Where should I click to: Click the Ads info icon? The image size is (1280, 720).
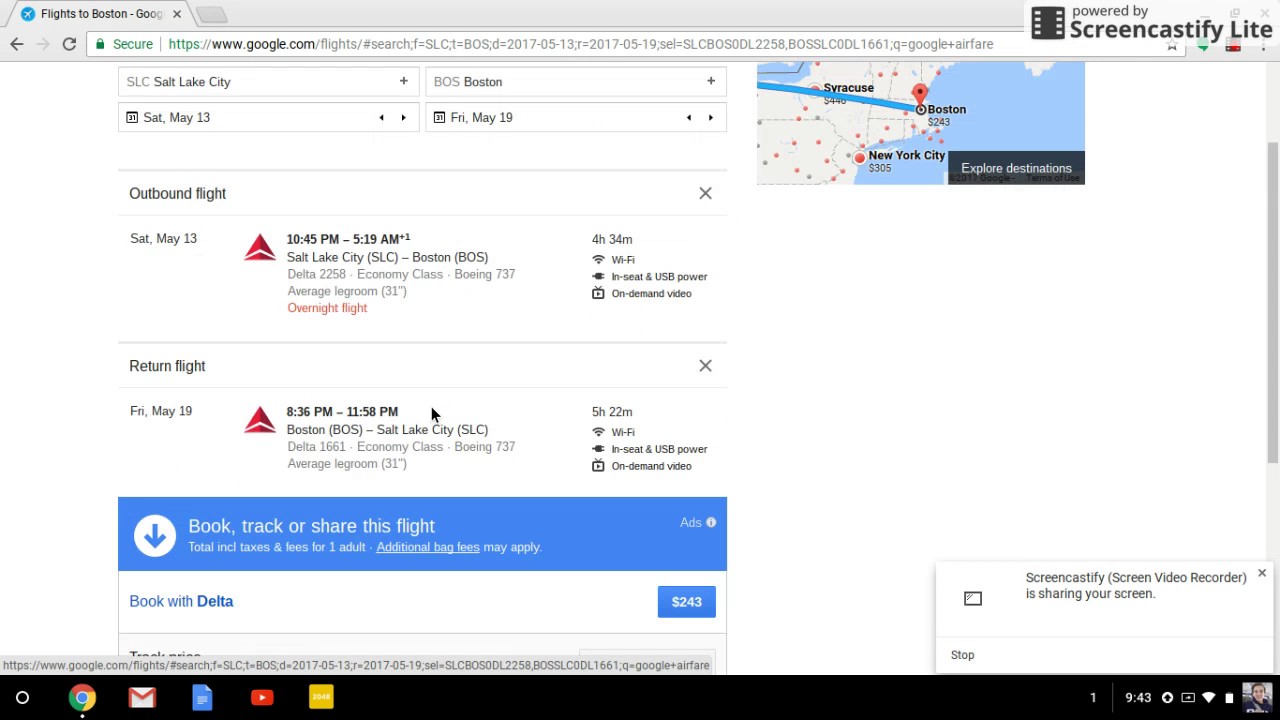pyautogui.click(x=711, y=522)
